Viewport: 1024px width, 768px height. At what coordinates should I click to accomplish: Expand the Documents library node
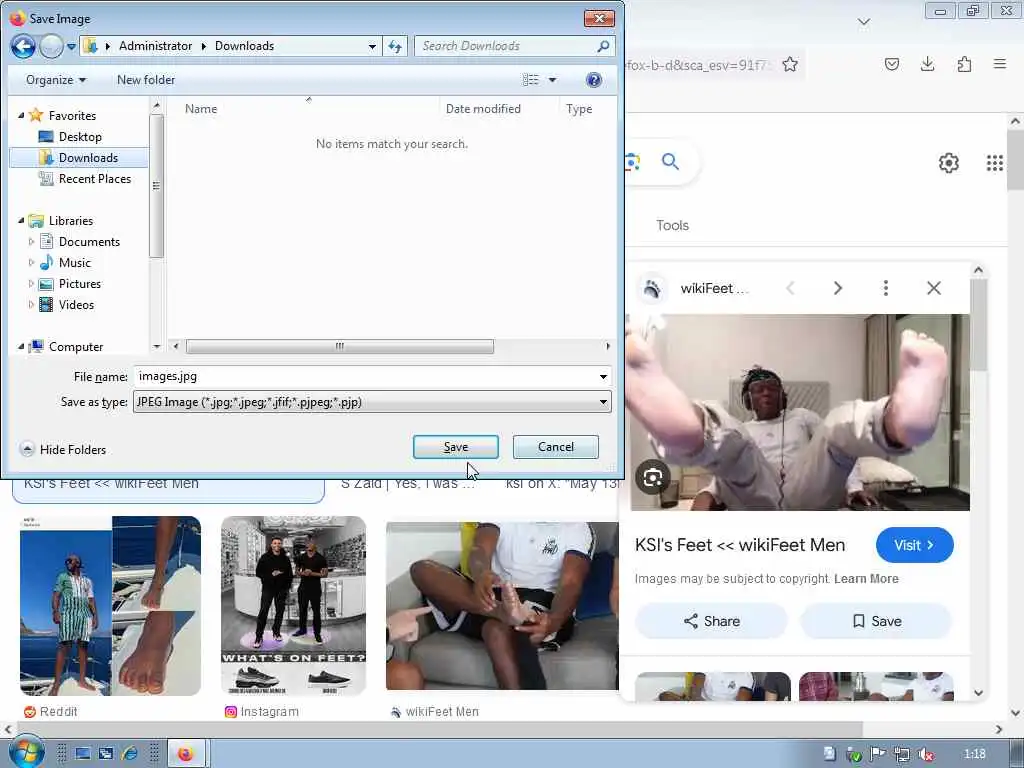pyautogui.click(x=31, y=242)
